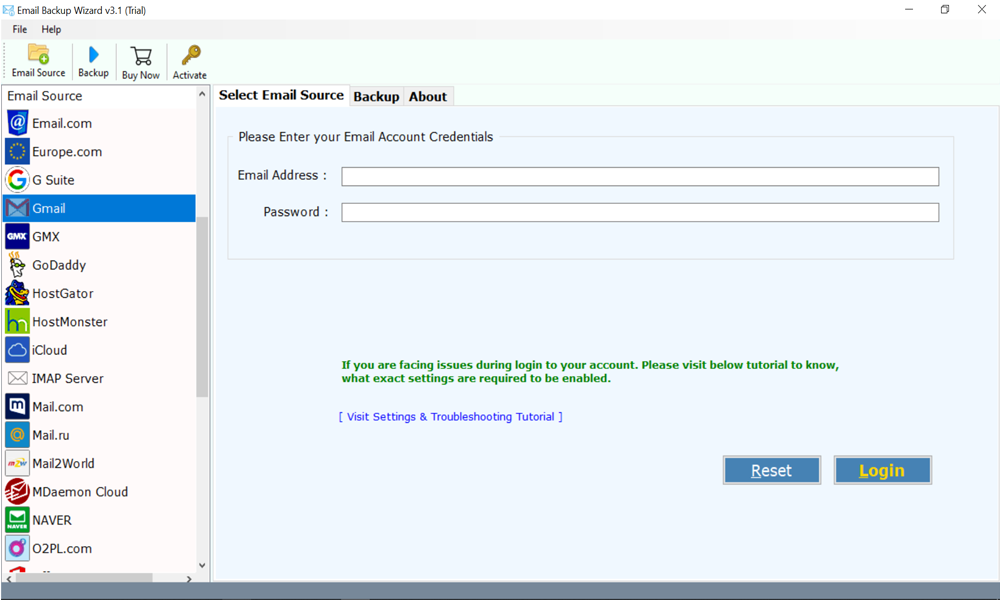
Task: Select the HostMonster text entry
Action: coord(70,322)
